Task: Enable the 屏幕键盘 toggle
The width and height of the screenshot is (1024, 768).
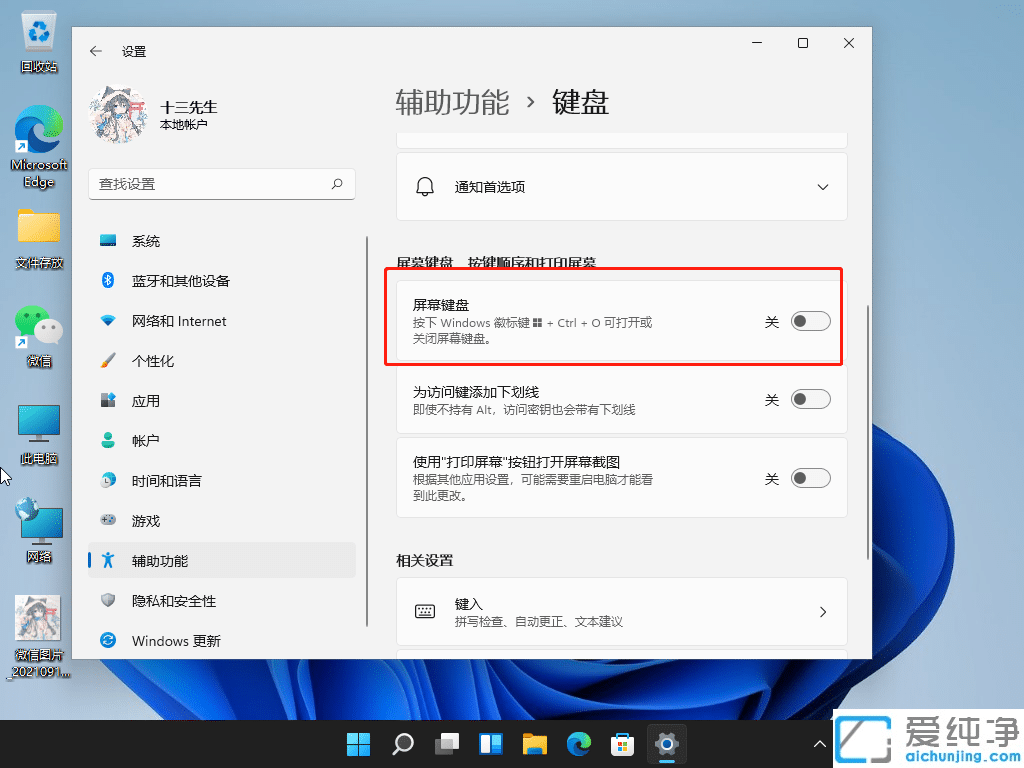Action: [811, 321]
